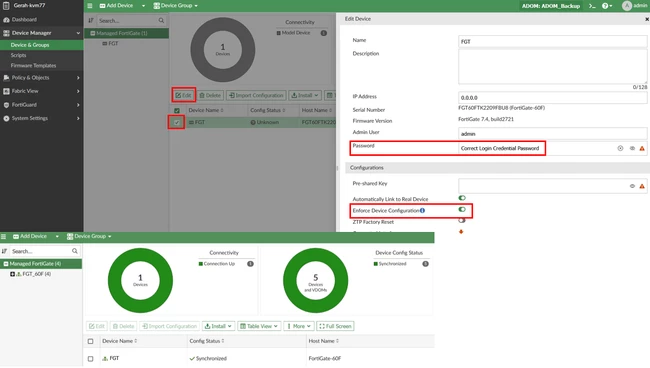Click the count badge beside Model Device

coord(324,33)
